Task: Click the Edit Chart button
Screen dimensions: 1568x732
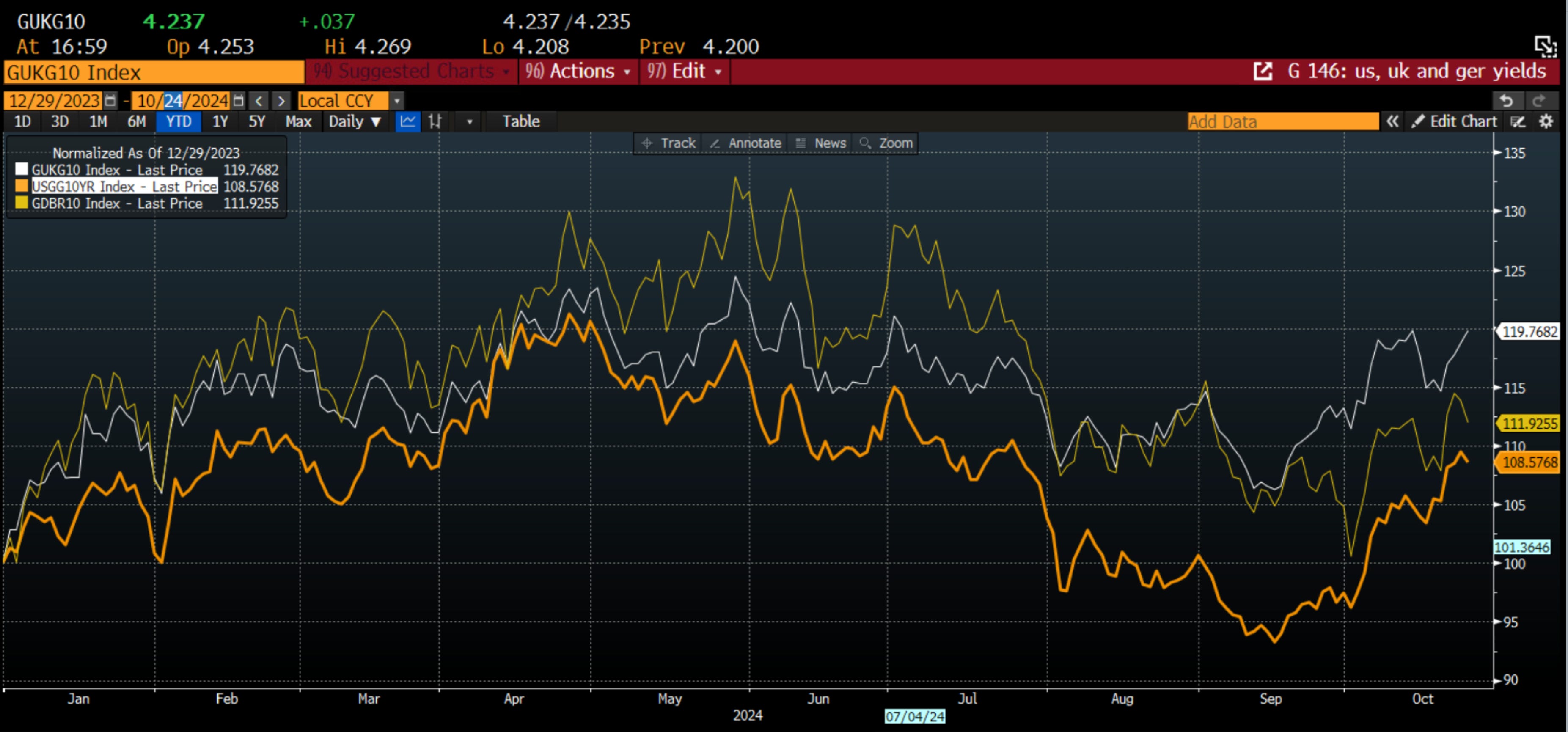Action: [1455, 121]
